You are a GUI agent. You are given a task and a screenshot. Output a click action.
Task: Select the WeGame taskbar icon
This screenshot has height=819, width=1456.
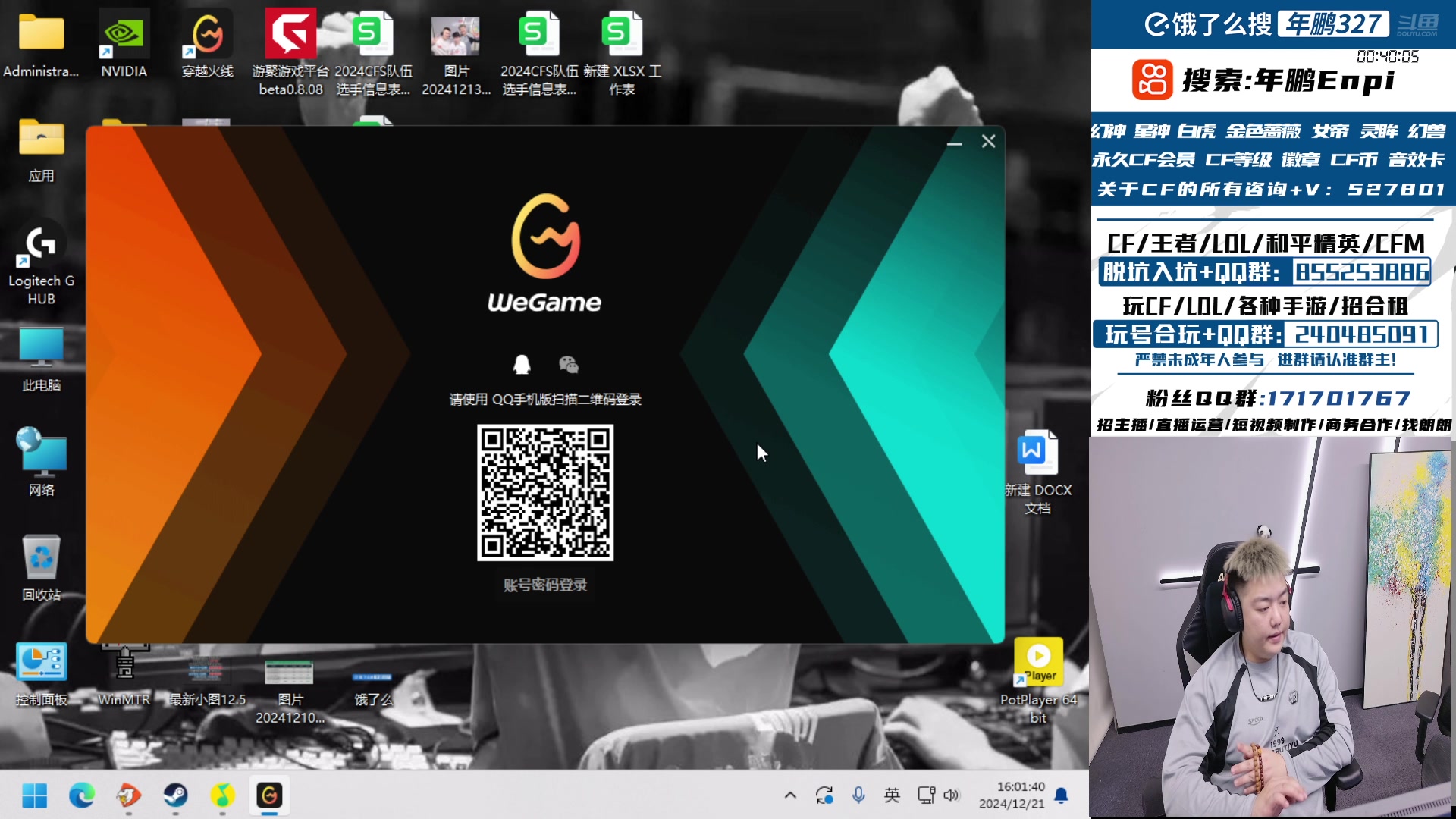pos(269,795)
